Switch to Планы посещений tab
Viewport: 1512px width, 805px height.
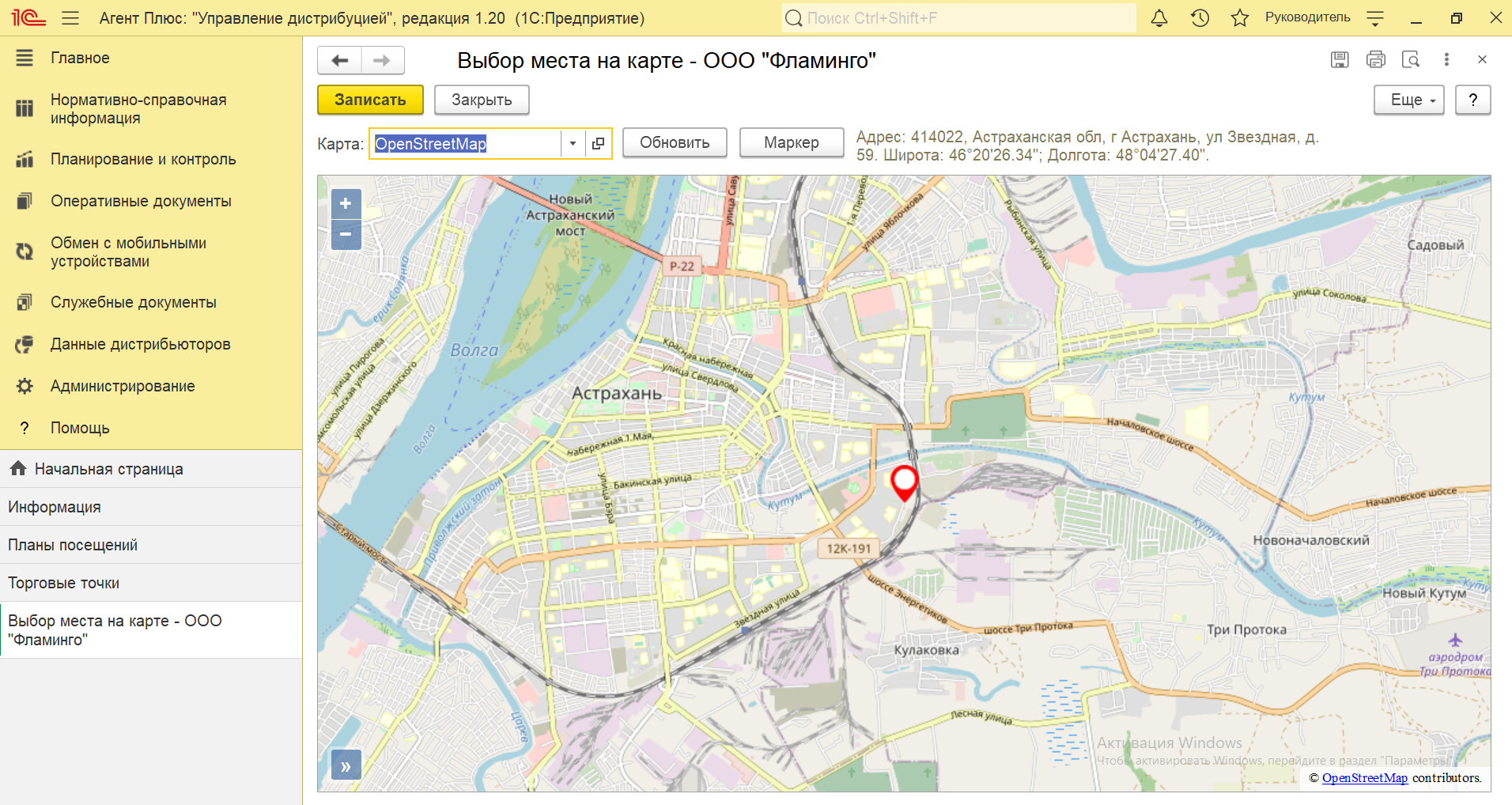[151, 545]
